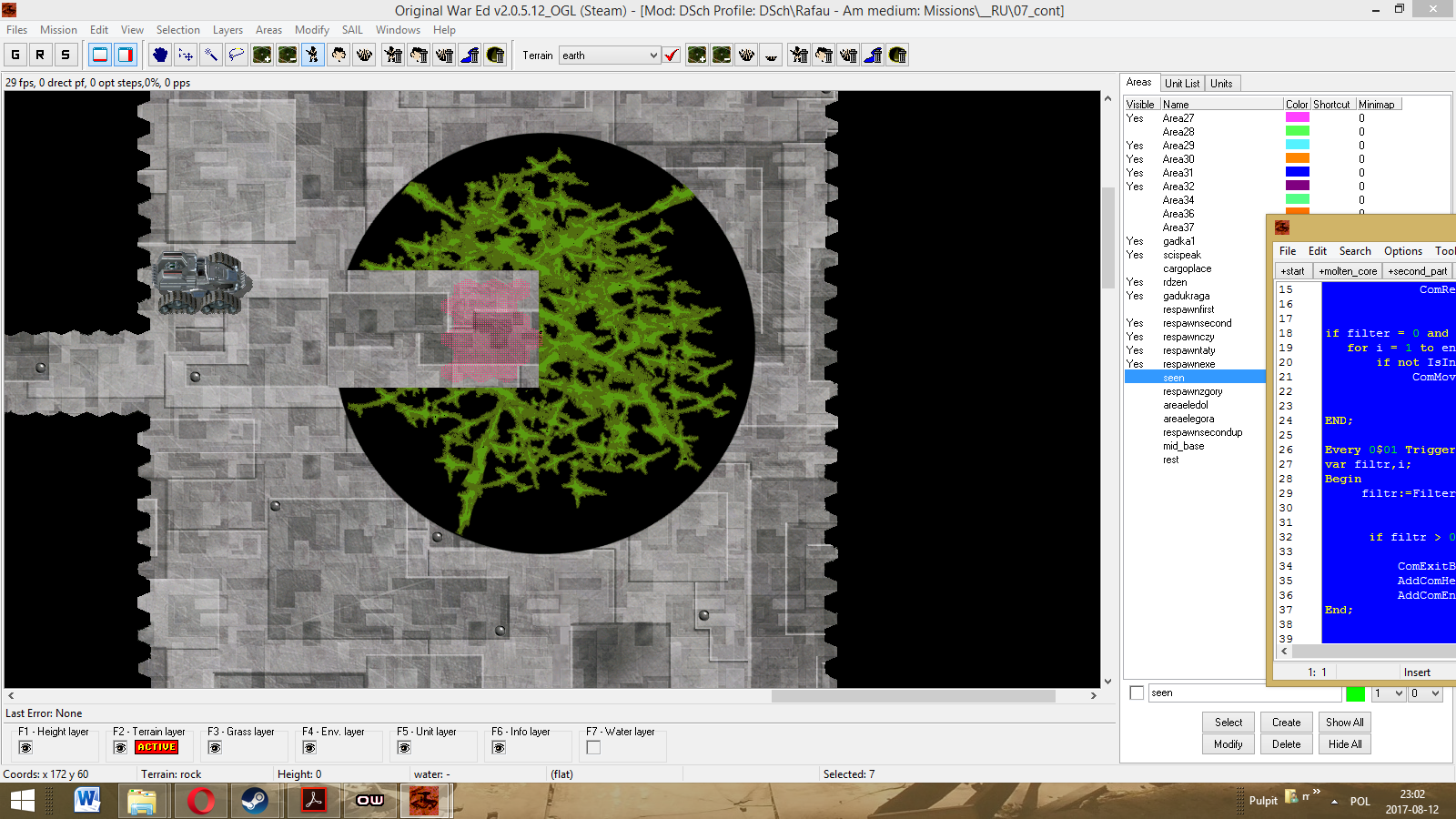This screenshot has width=1456, height=819.
Task: Click the delete-grass trash icon left of Terrain
Action: [x=444, y=55]
